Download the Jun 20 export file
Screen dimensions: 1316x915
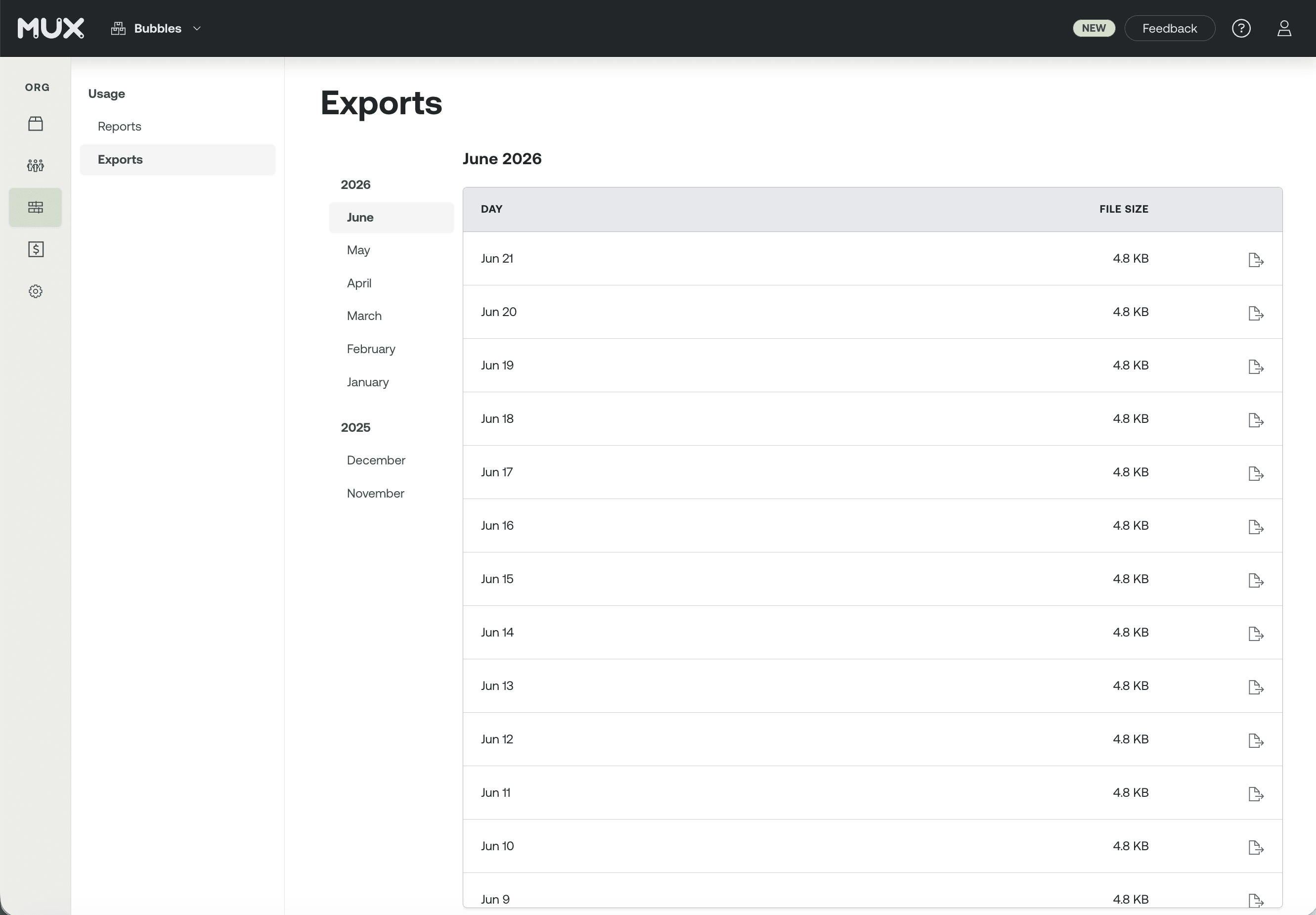(x=1256, y=313)
